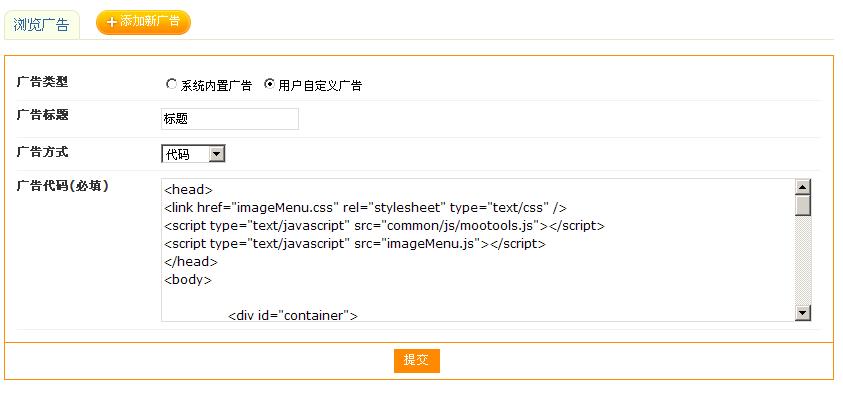Click the plus icon on 添加新广告
This screenshot has height=395, width=843.
click(x=112, y=22)
